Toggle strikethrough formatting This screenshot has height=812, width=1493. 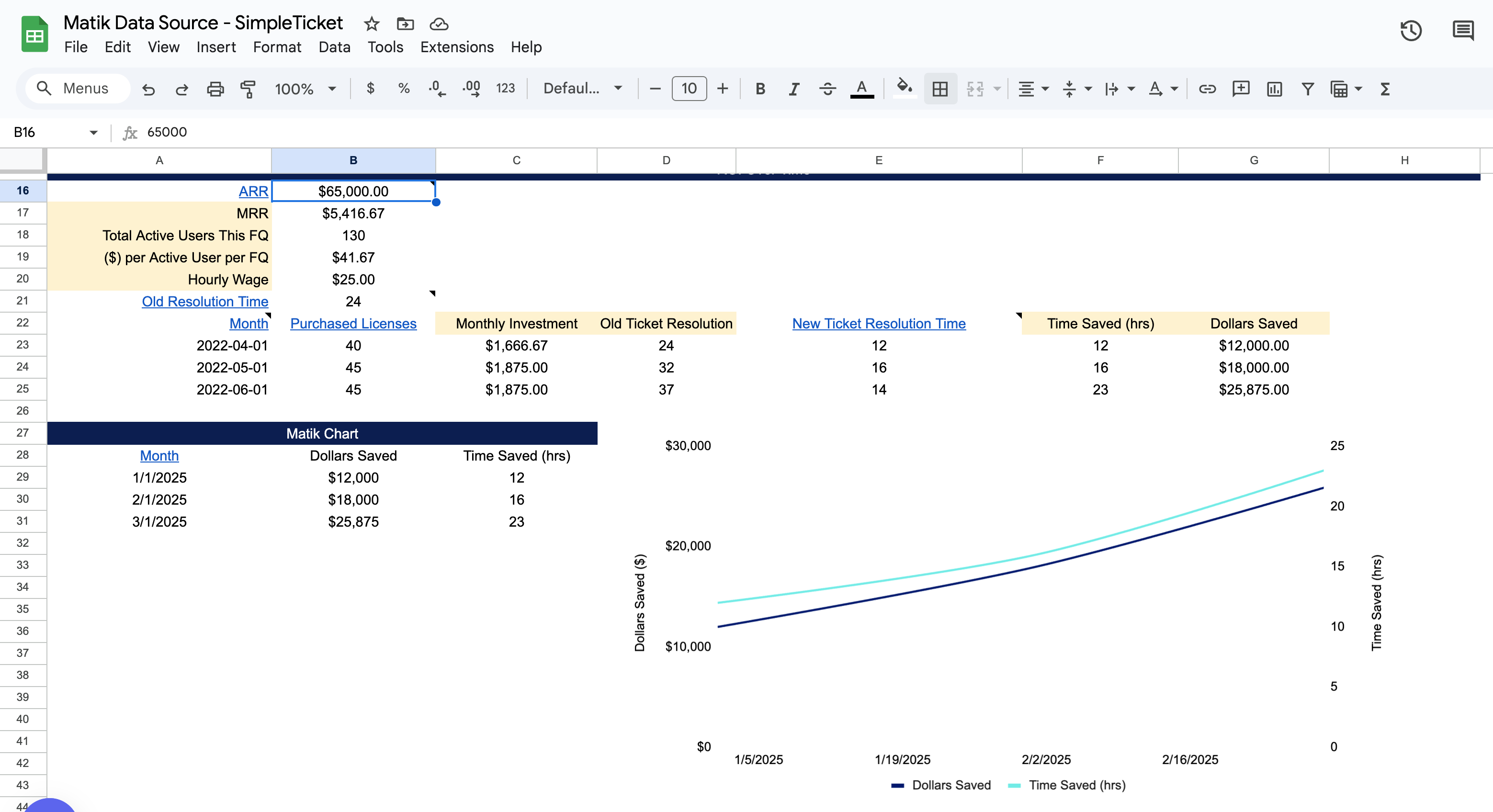827,89
